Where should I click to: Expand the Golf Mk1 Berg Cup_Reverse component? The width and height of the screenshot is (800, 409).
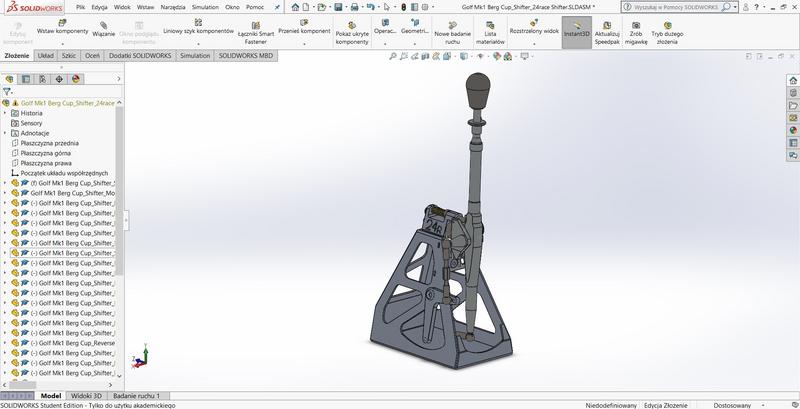pos(5,343)
